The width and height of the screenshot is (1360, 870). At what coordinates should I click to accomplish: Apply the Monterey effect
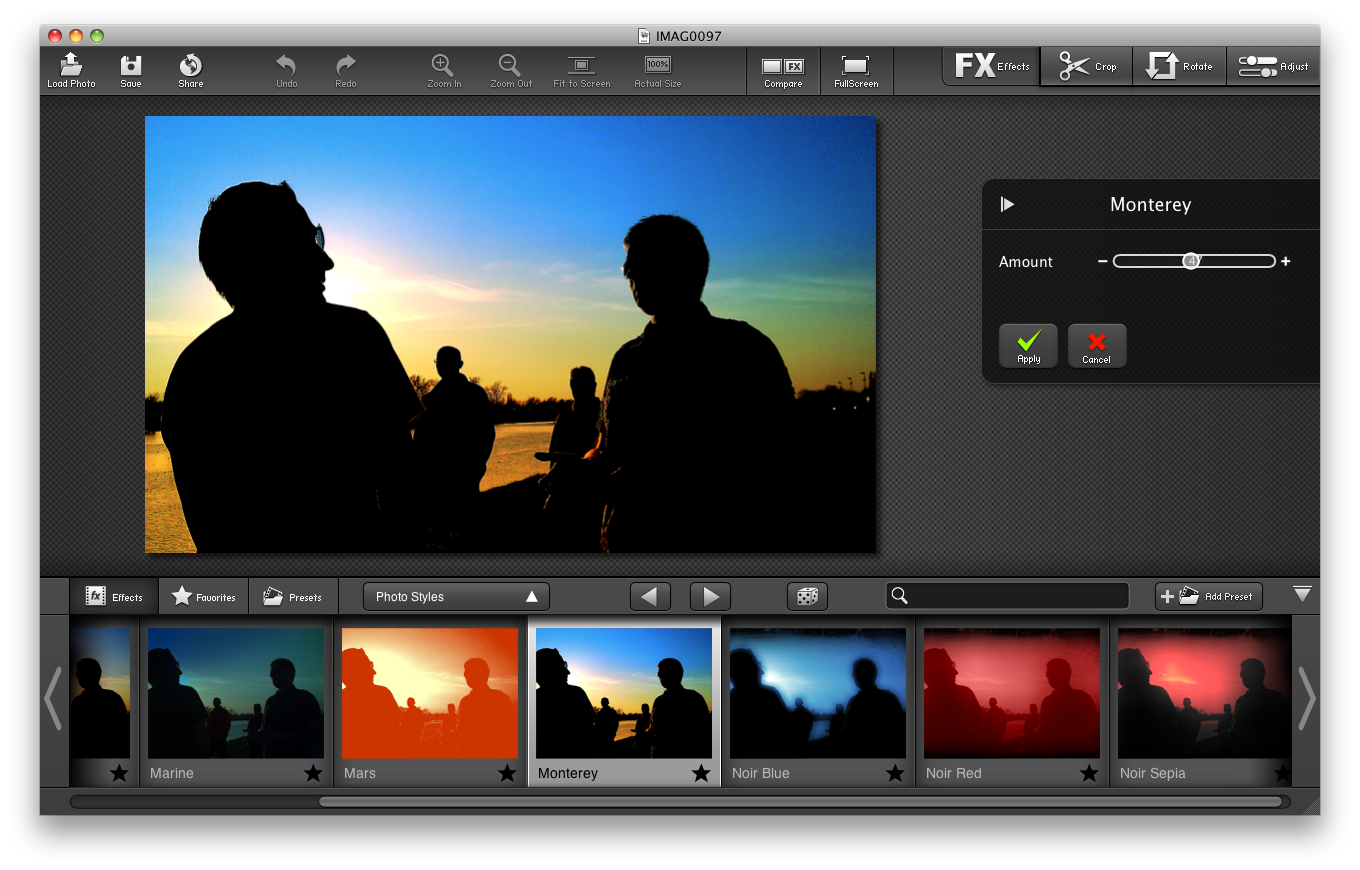[1028, 345]
